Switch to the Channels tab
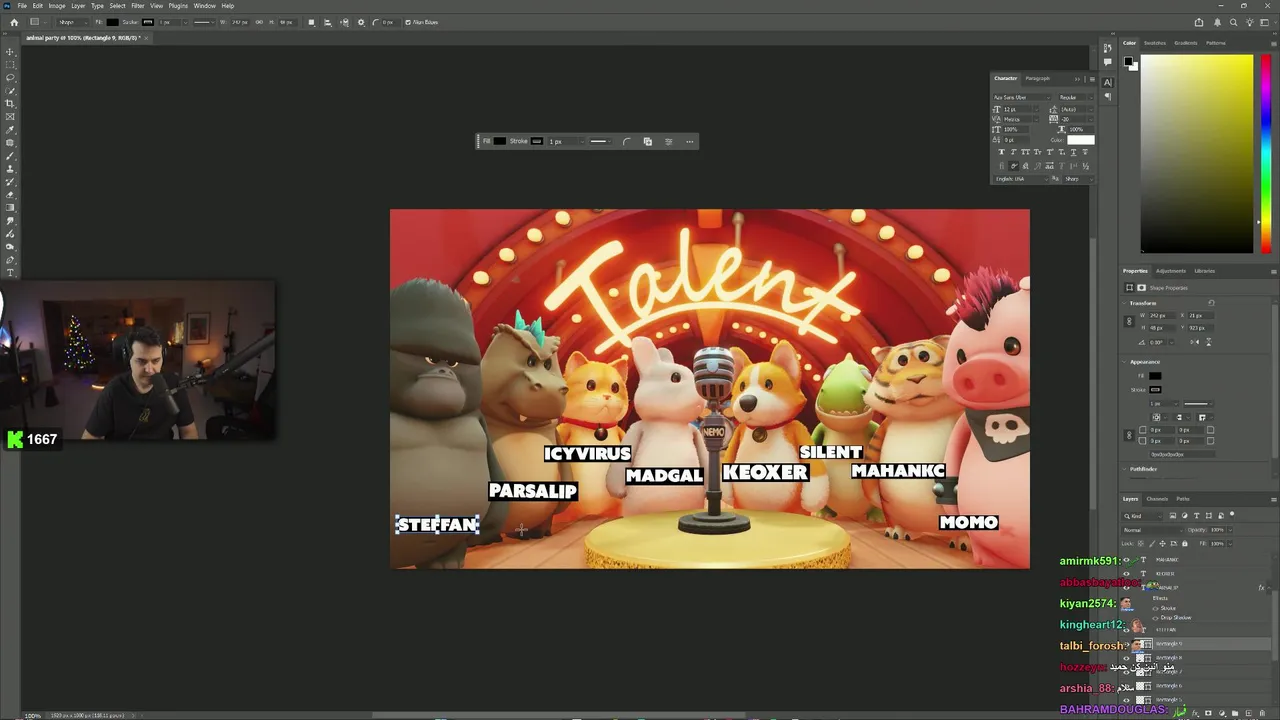The width and height of the screenshot is (1280, 720). [1157, 499]
